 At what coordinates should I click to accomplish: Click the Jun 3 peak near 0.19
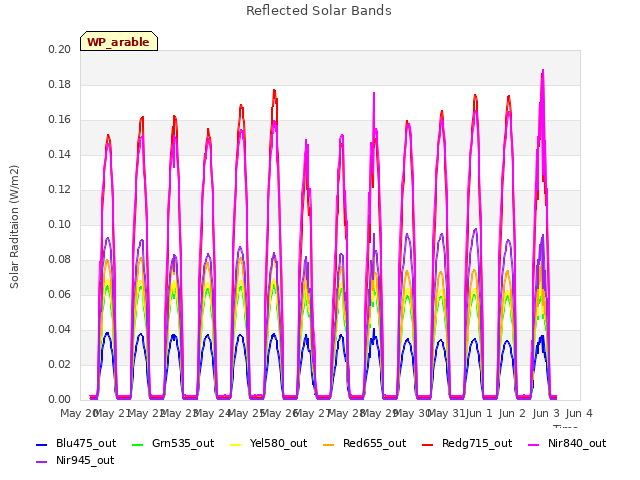coord(542,71)
